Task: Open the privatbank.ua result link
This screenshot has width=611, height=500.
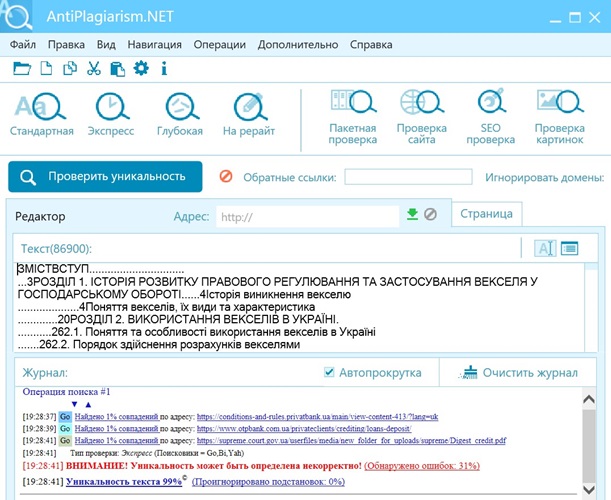Action: tap(318, 417)
